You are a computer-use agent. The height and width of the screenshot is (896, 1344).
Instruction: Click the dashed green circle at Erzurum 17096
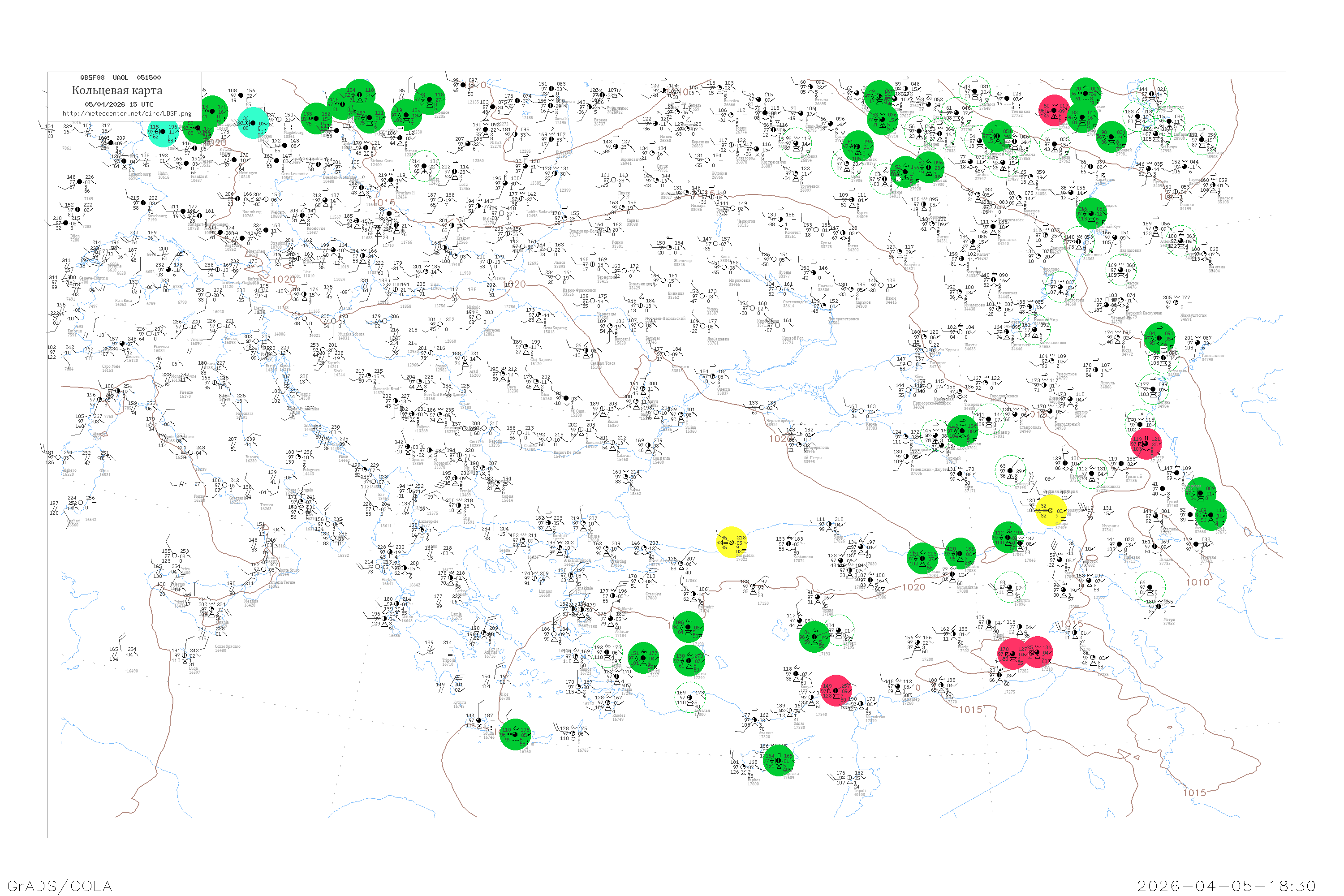tap(1009, 587)
